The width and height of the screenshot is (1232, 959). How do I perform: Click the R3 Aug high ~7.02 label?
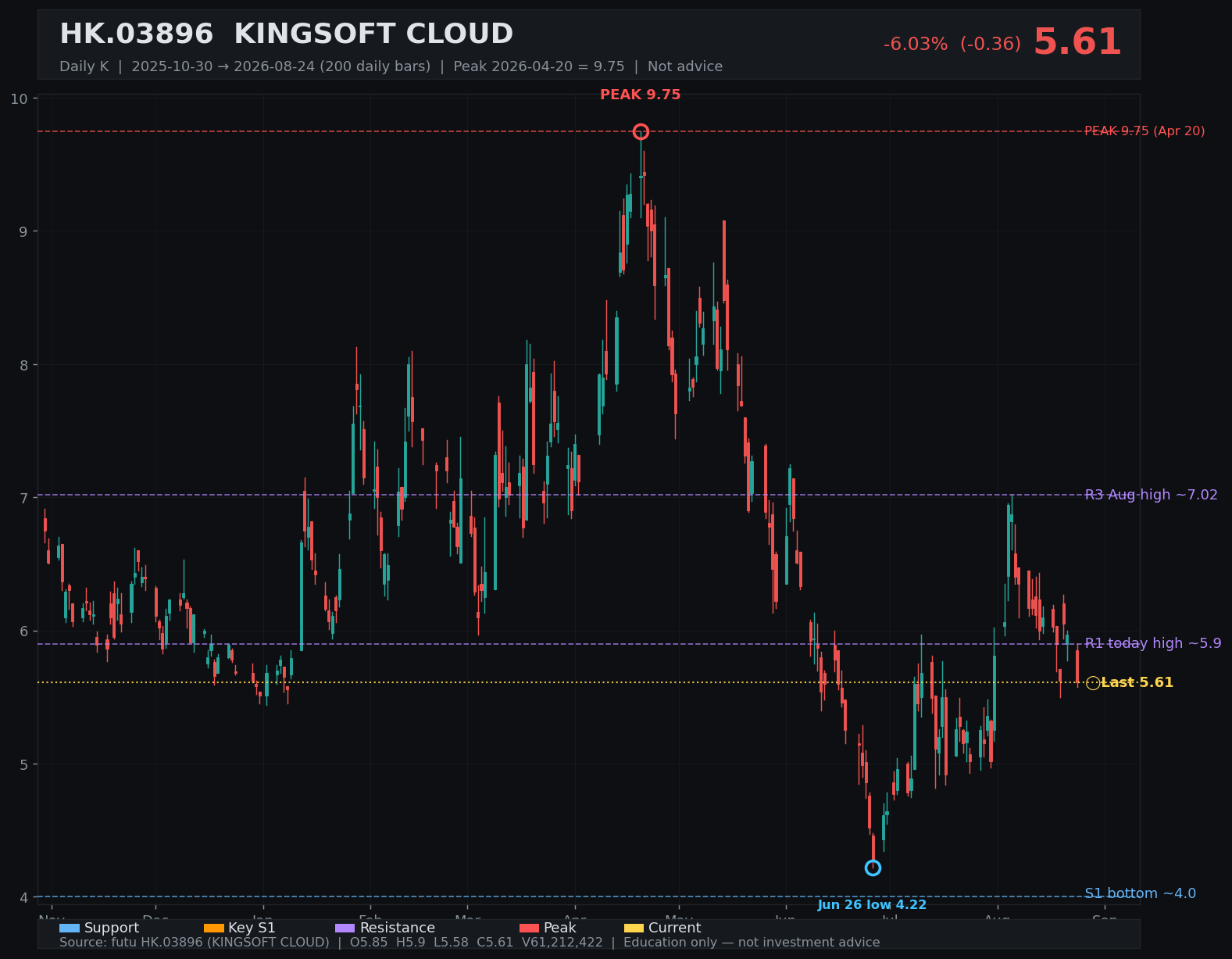pos(1151,495)
